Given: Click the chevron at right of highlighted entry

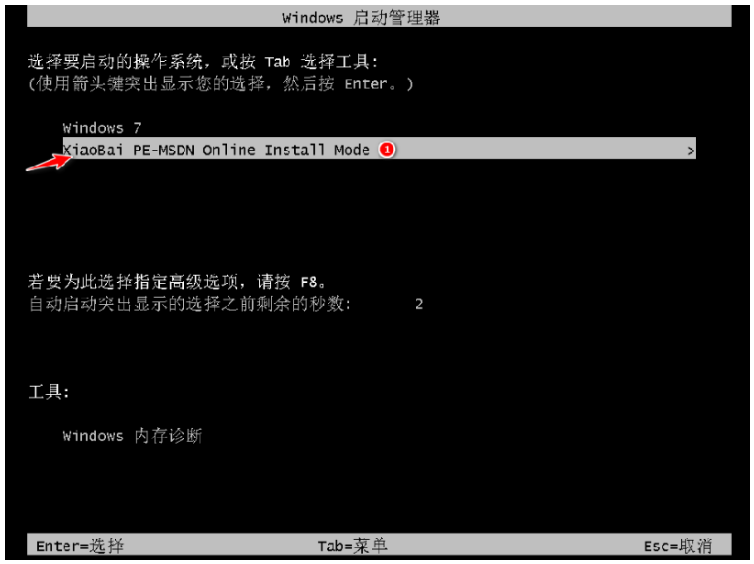Looking at the screenshot, I should [691, 151].
